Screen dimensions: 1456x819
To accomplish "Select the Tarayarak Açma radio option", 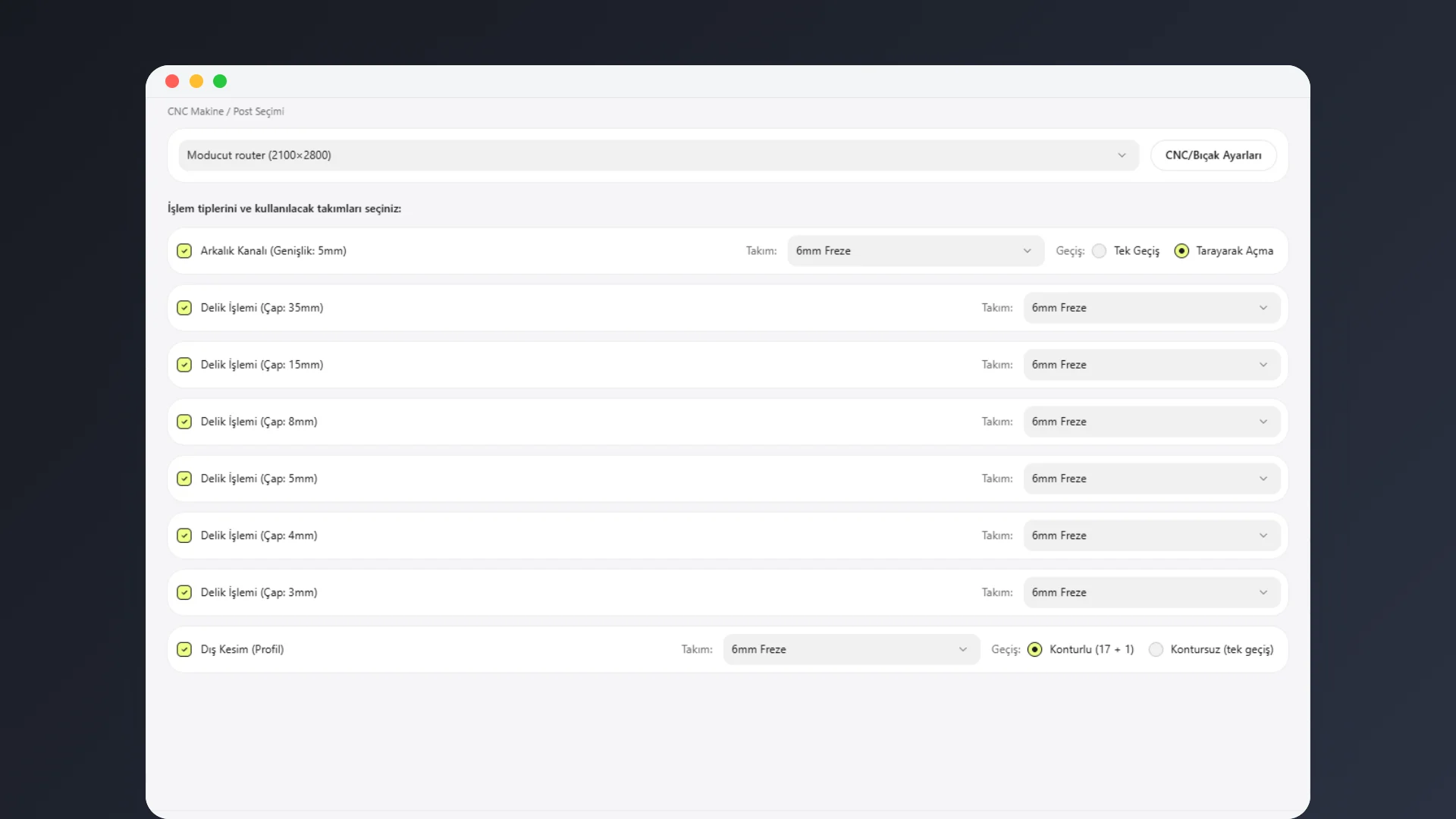I will coord(1181,251).
